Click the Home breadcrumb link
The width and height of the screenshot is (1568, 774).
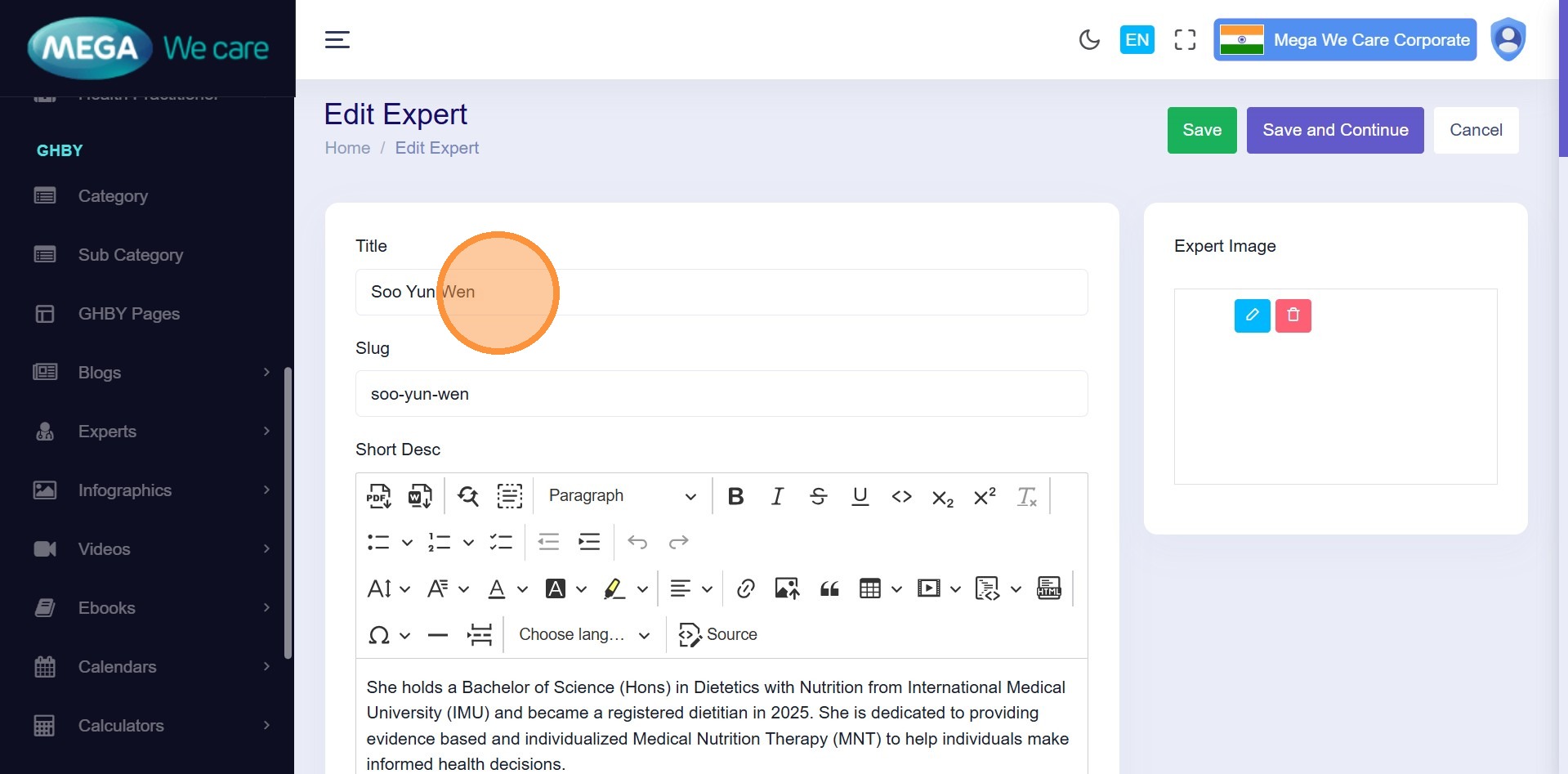point(347,148)
